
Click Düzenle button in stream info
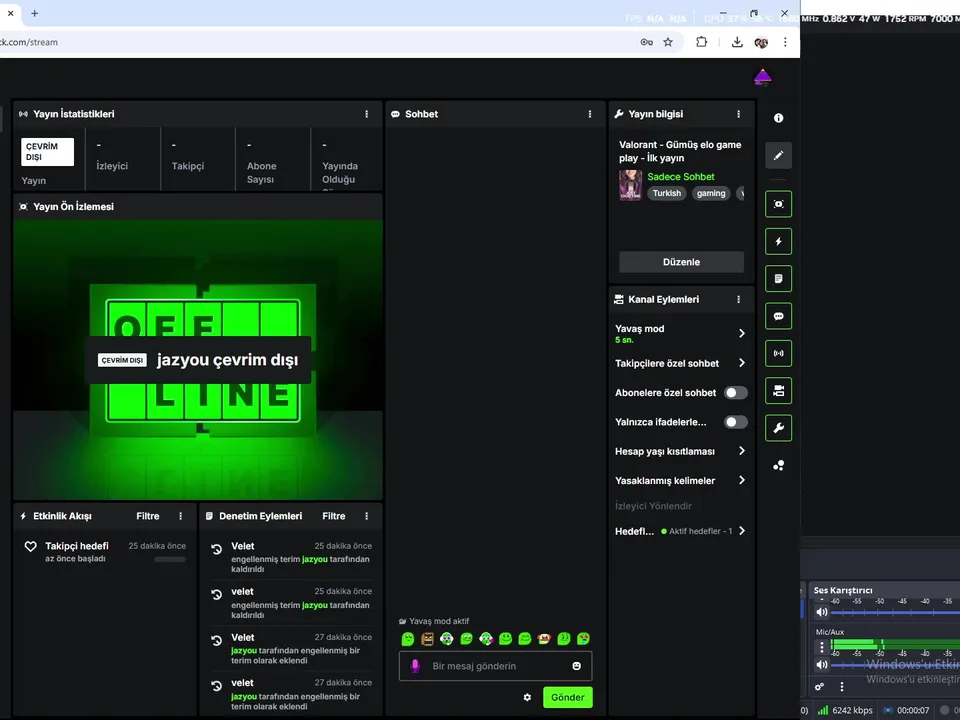[x=681, y=262]
